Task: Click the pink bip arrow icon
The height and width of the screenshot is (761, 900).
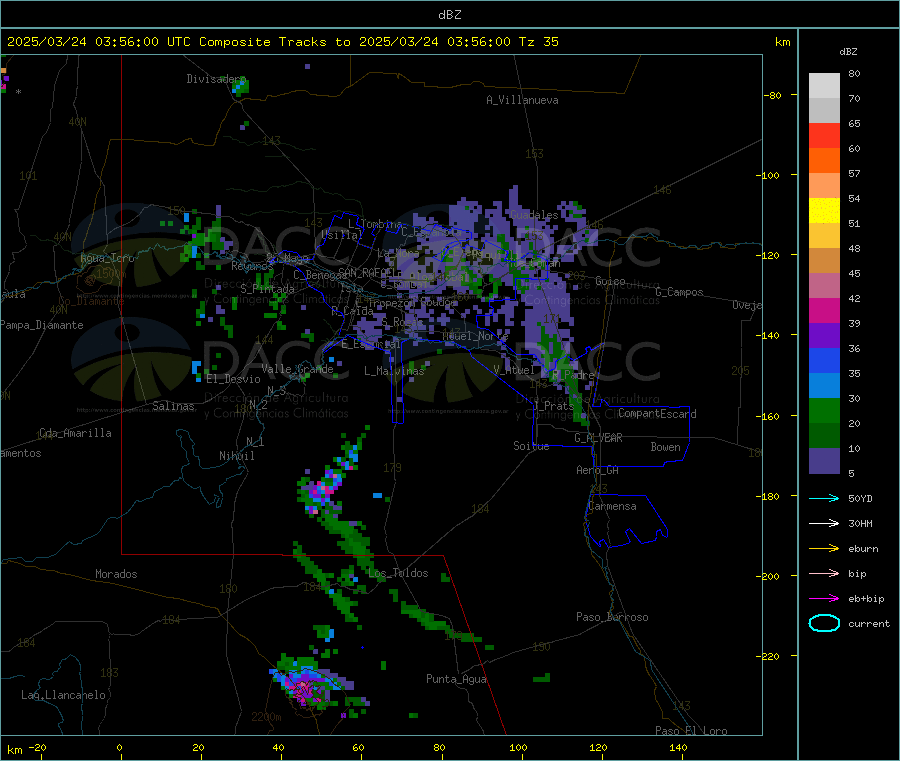Action: 824,573
